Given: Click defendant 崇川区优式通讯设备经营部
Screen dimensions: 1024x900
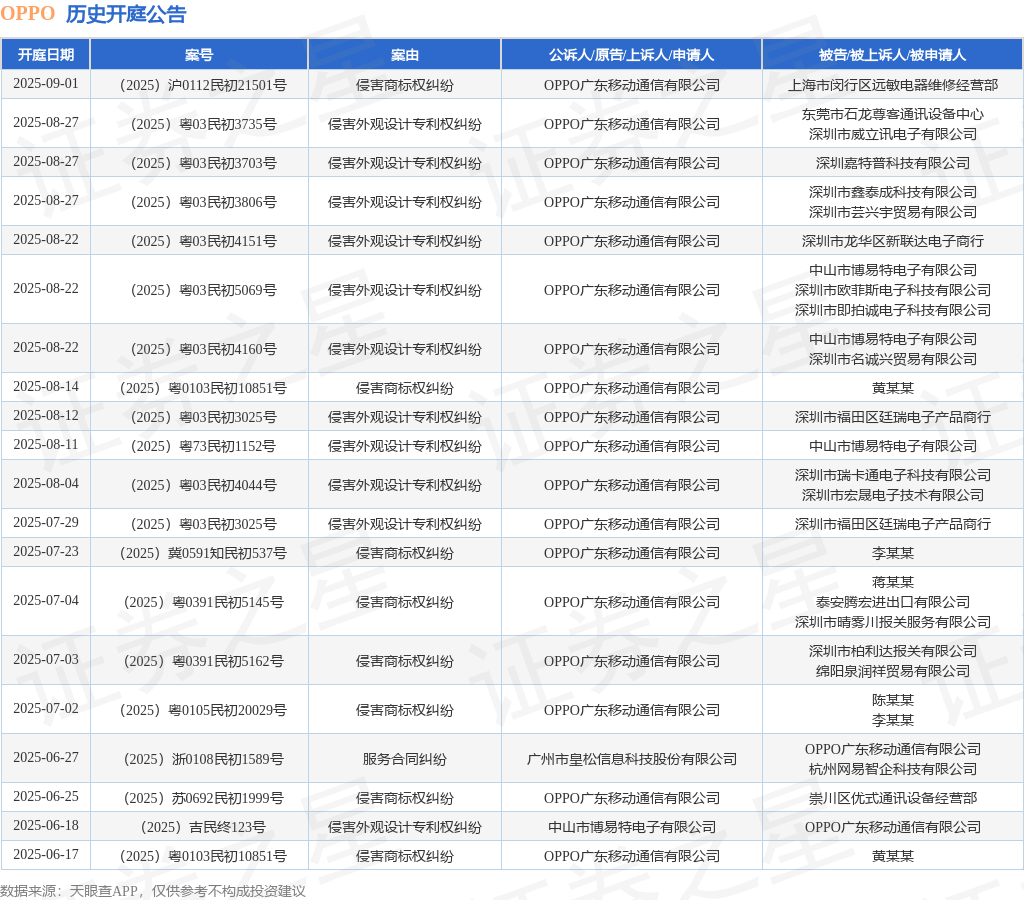Looking at the screenshot, I should (893, 798).
